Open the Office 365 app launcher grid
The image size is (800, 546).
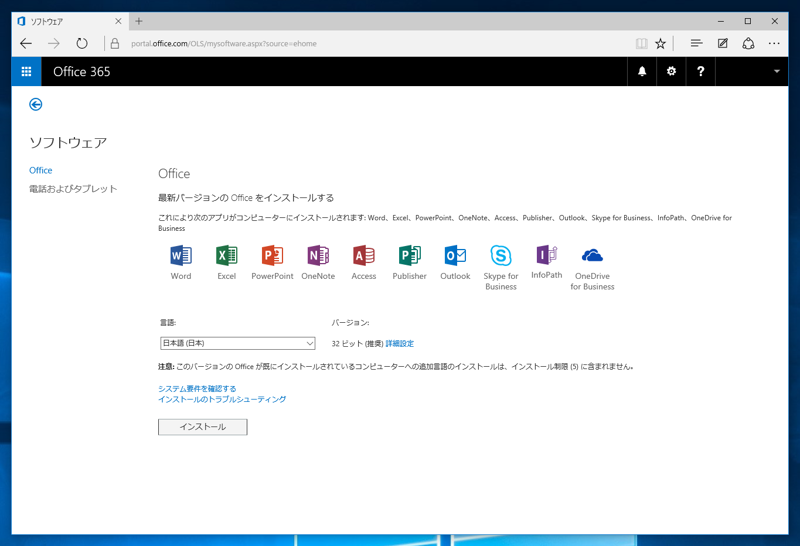26,71
